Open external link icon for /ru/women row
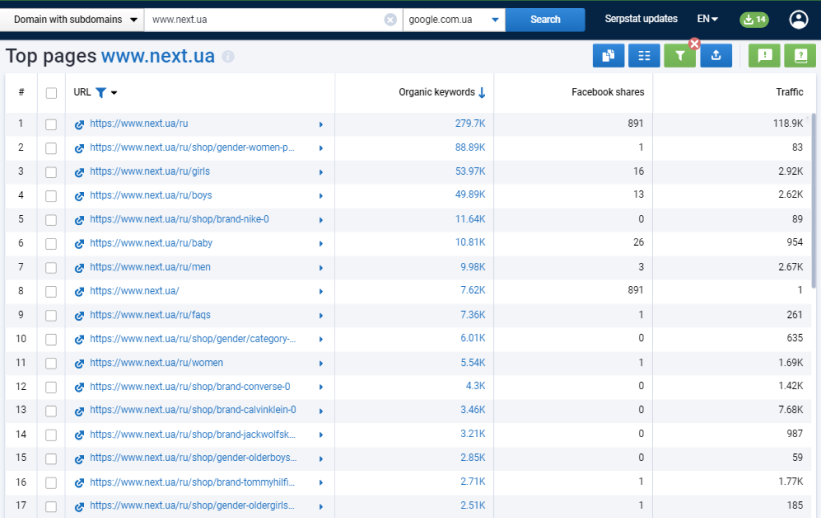 [x=79, y=363]
